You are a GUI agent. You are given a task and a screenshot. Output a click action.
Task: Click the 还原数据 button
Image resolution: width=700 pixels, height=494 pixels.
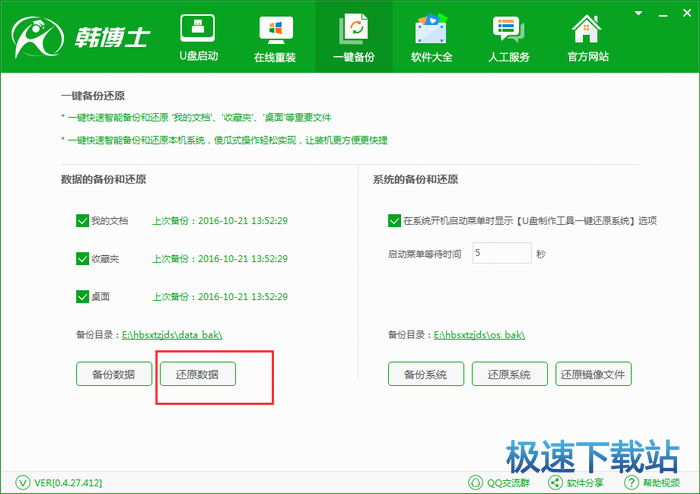coord(198,374)
